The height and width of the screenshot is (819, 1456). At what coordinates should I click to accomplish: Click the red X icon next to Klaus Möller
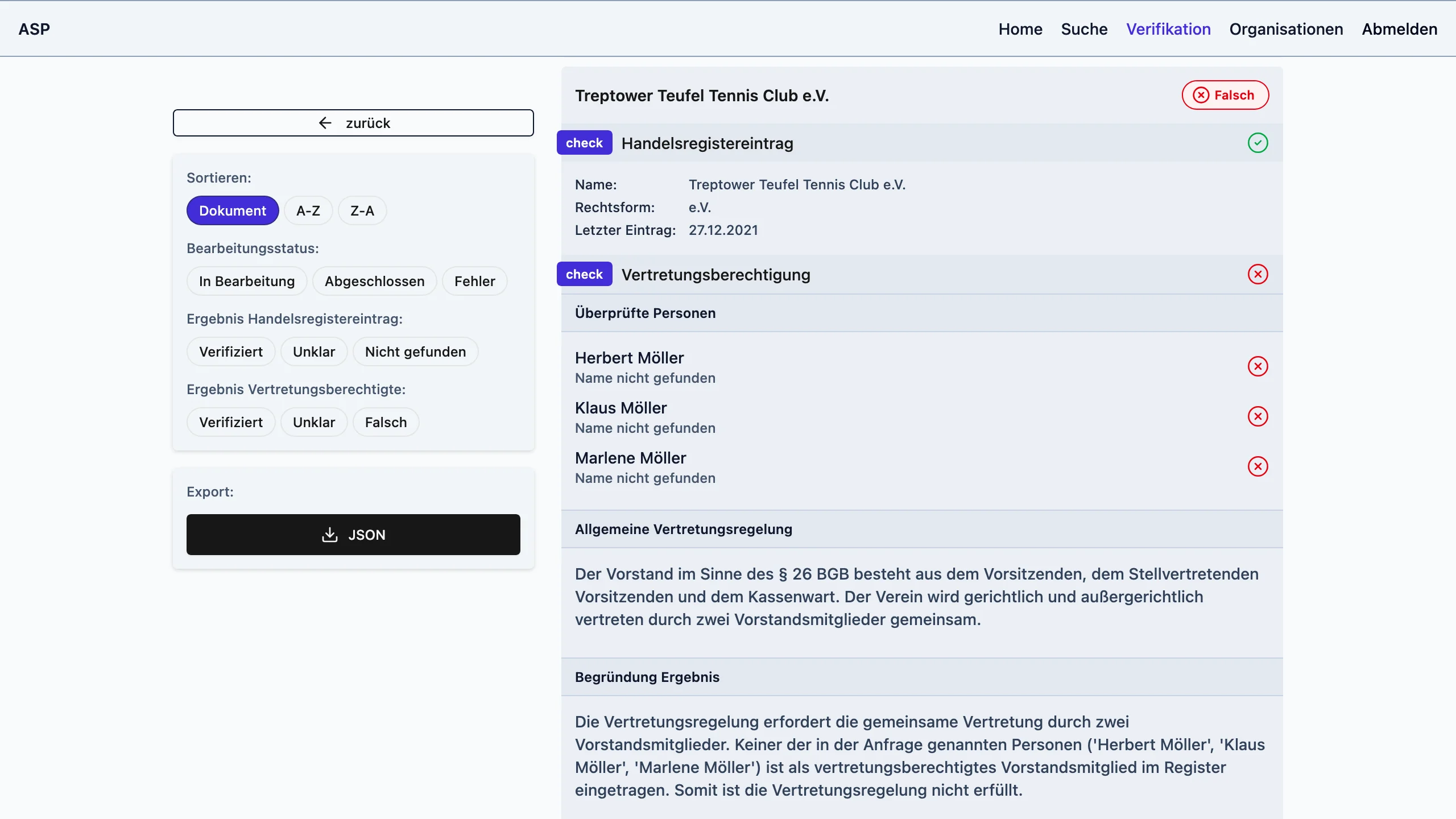coord(1258,416)
